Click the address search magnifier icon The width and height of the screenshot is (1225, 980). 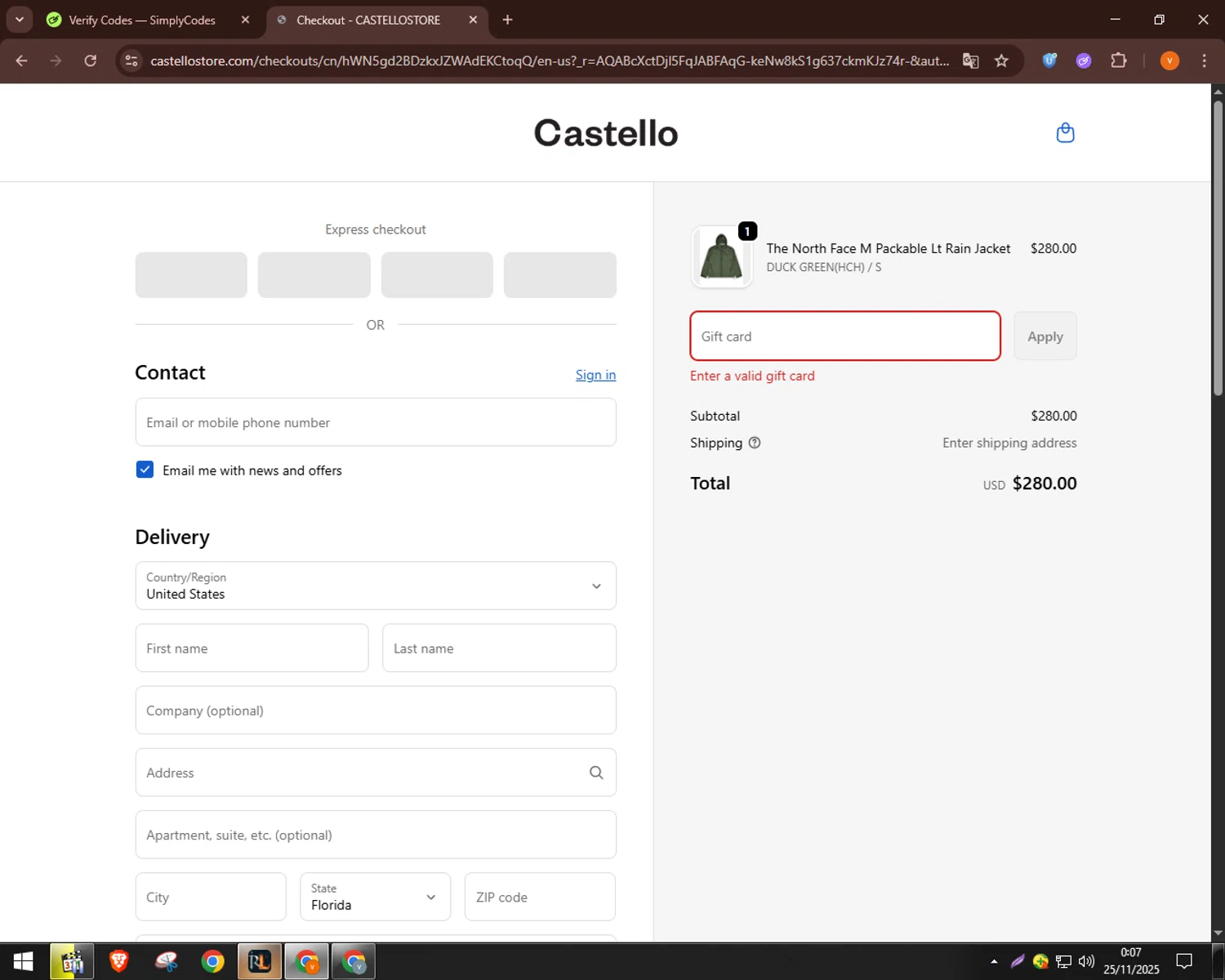(596, 773)
